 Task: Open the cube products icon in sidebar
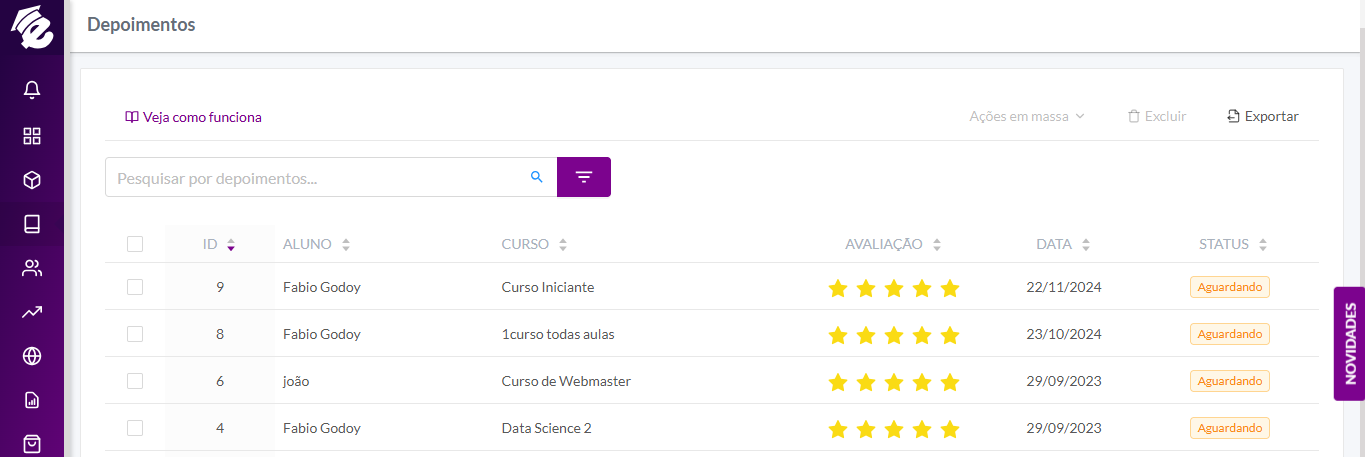tap(32, 180)
